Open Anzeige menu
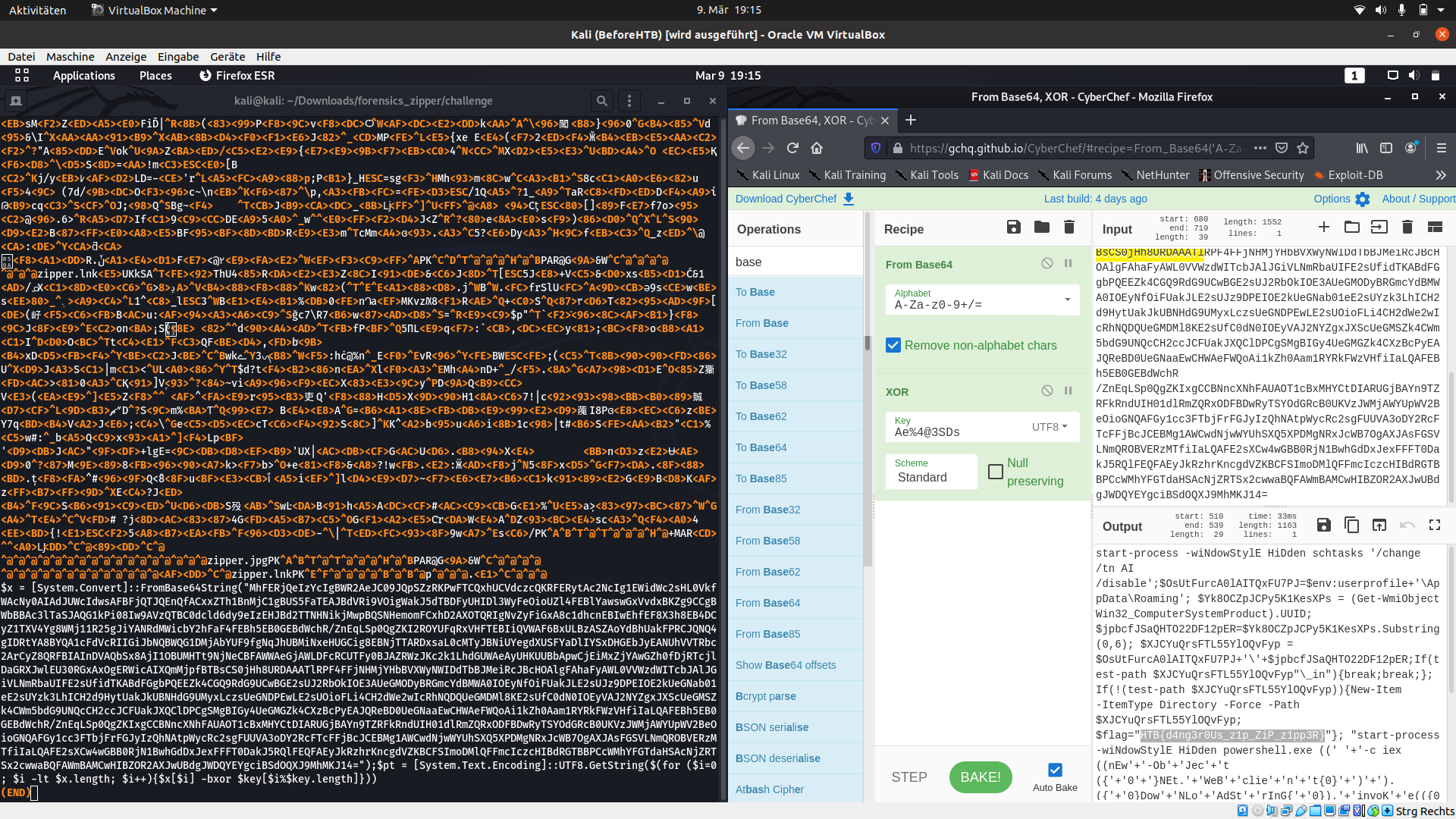This screenshot has width=1456, height=819. click(126, 57)
